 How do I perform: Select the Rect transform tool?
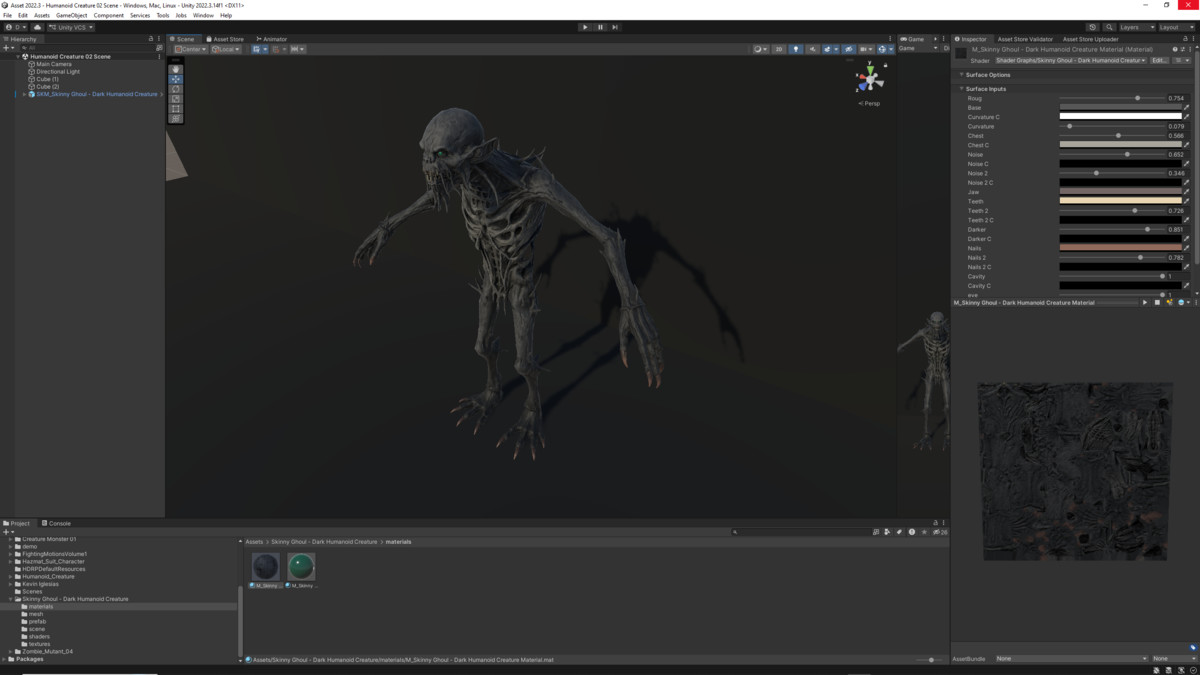point(176,109)
